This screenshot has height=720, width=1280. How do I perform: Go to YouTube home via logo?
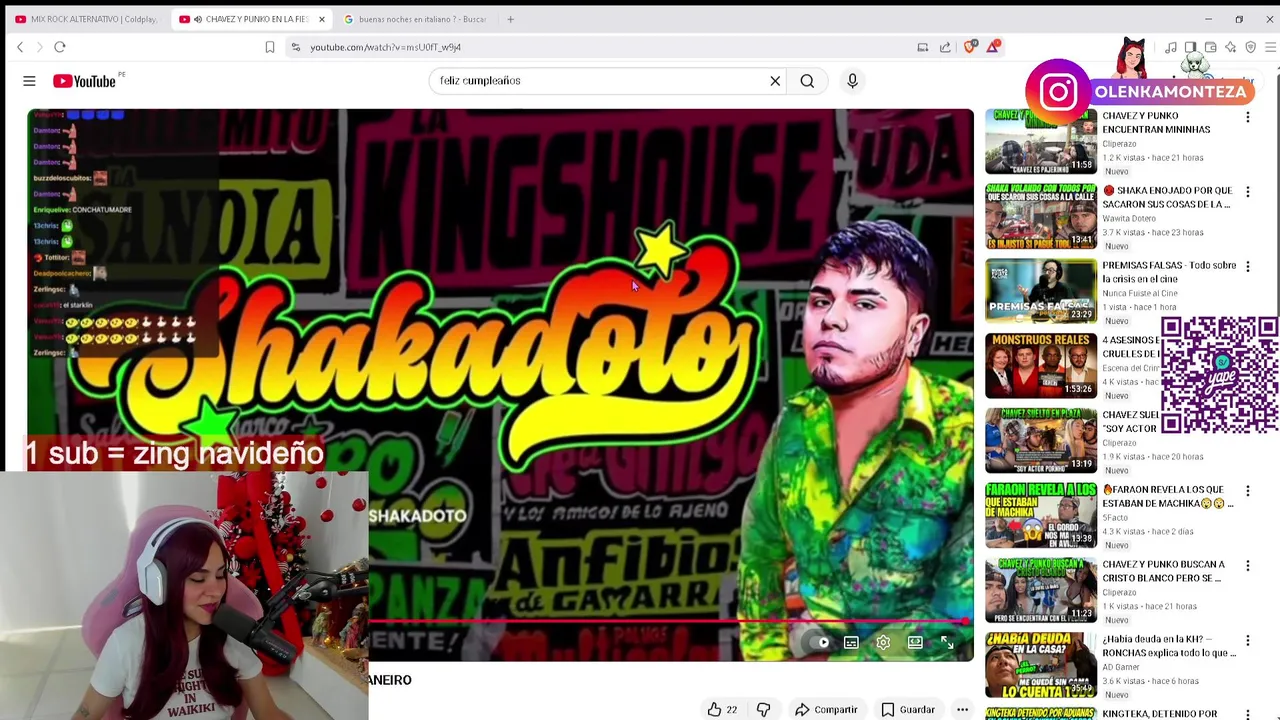point(85,81)
